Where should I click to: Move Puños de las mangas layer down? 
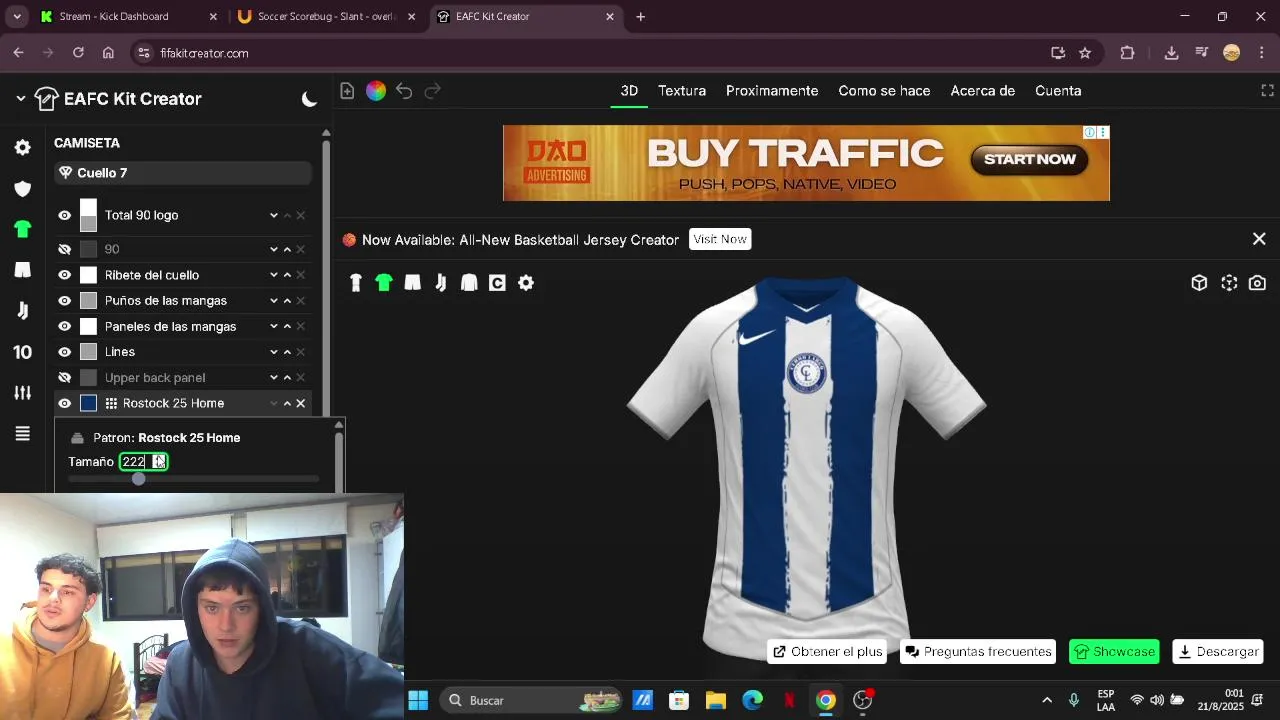(273, 301)
